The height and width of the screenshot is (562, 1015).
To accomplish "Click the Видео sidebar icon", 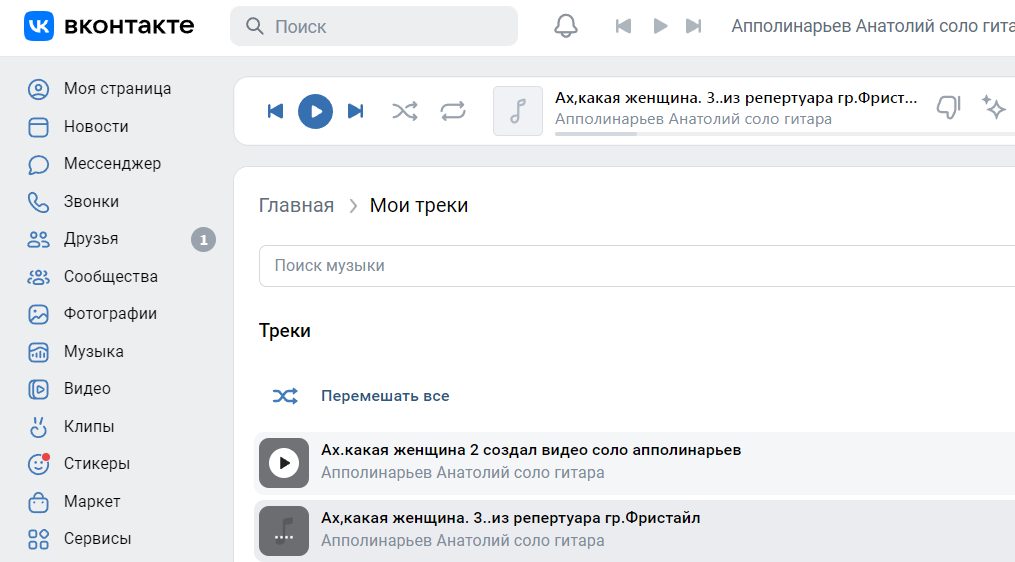I will [x=38, y=389].
